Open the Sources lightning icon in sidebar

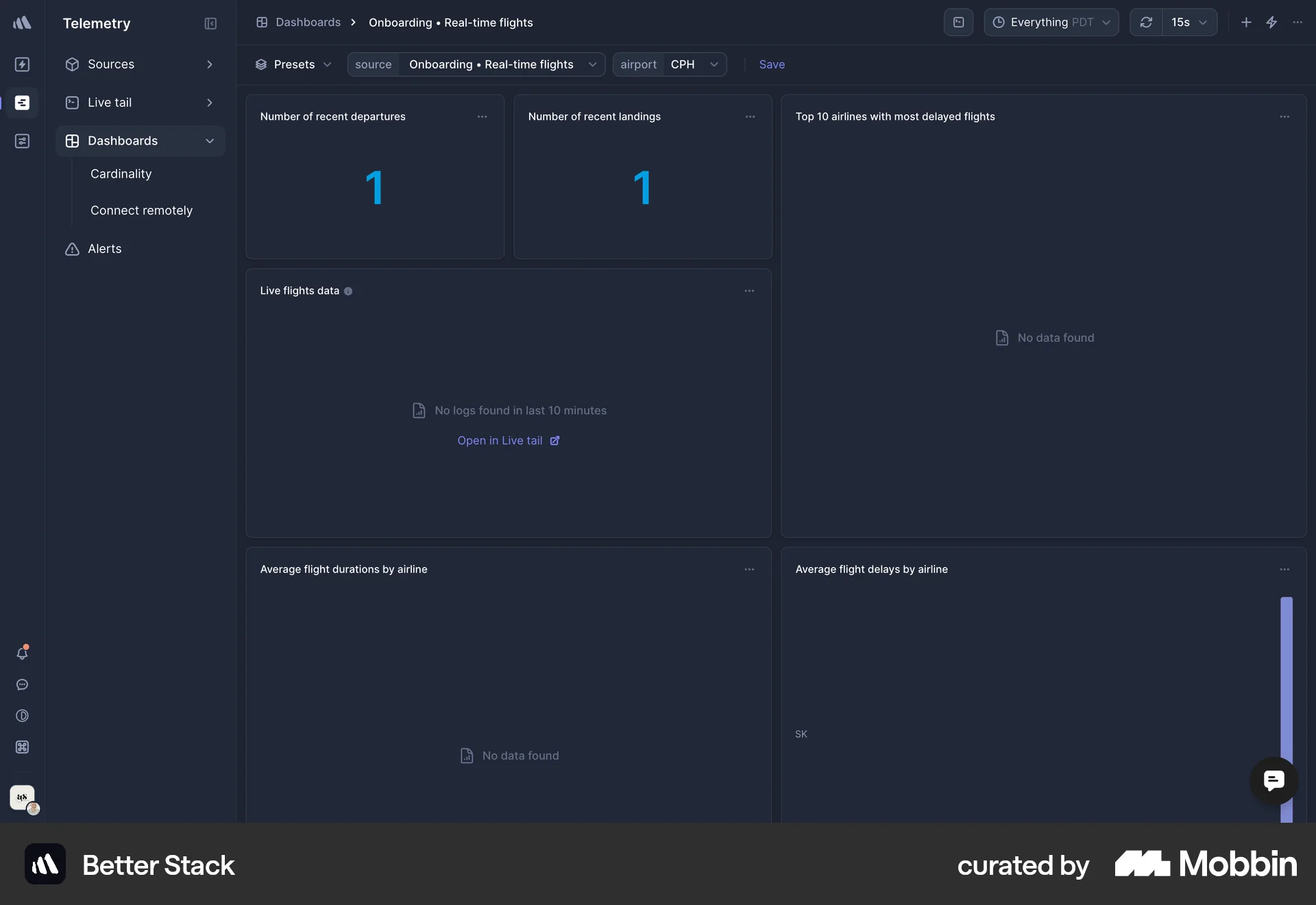23,64
